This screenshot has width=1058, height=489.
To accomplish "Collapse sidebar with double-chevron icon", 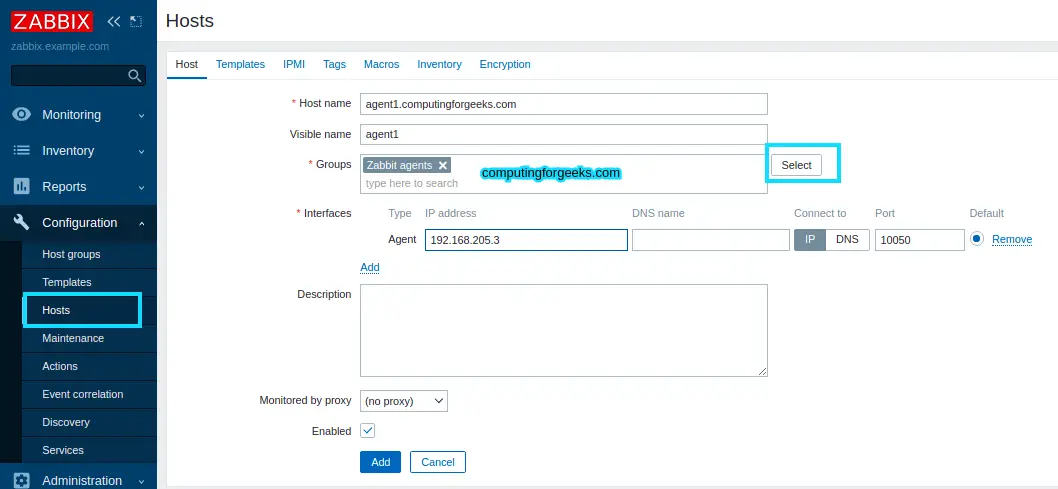I will point(114,21).
